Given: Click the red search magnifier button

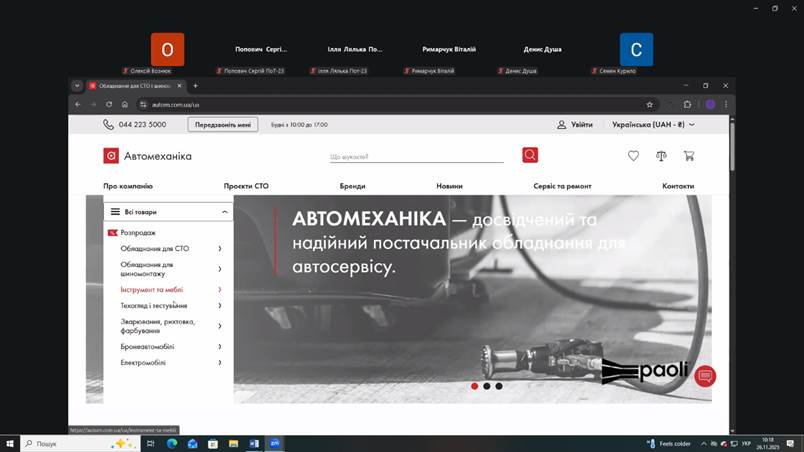Looking at the screenshot, I should [x=530, y=155].
